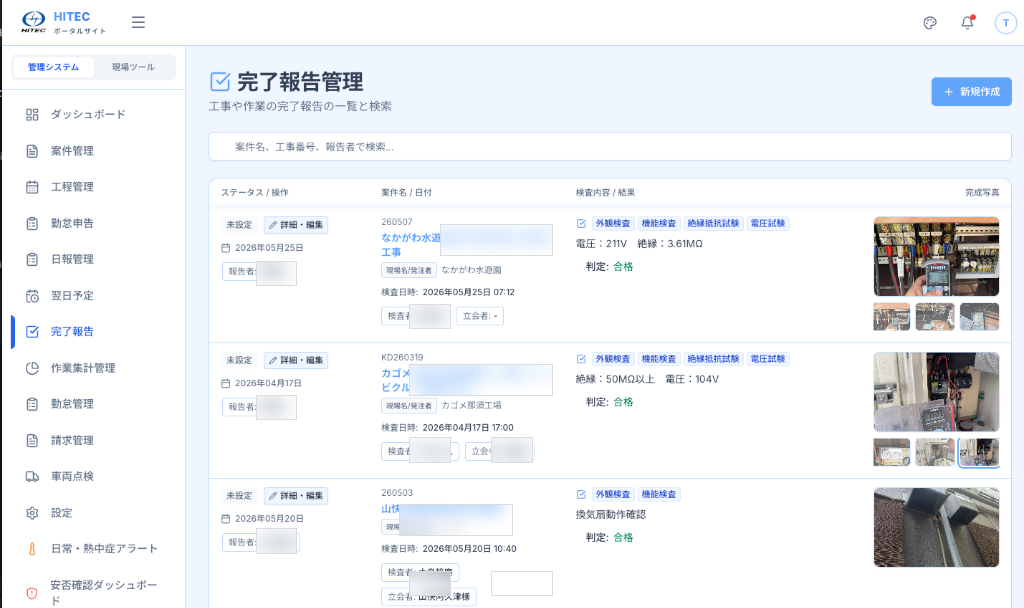Click the 勤怠管理 clipboard icon
This screenshot has width=1024, height=608.
32,404
